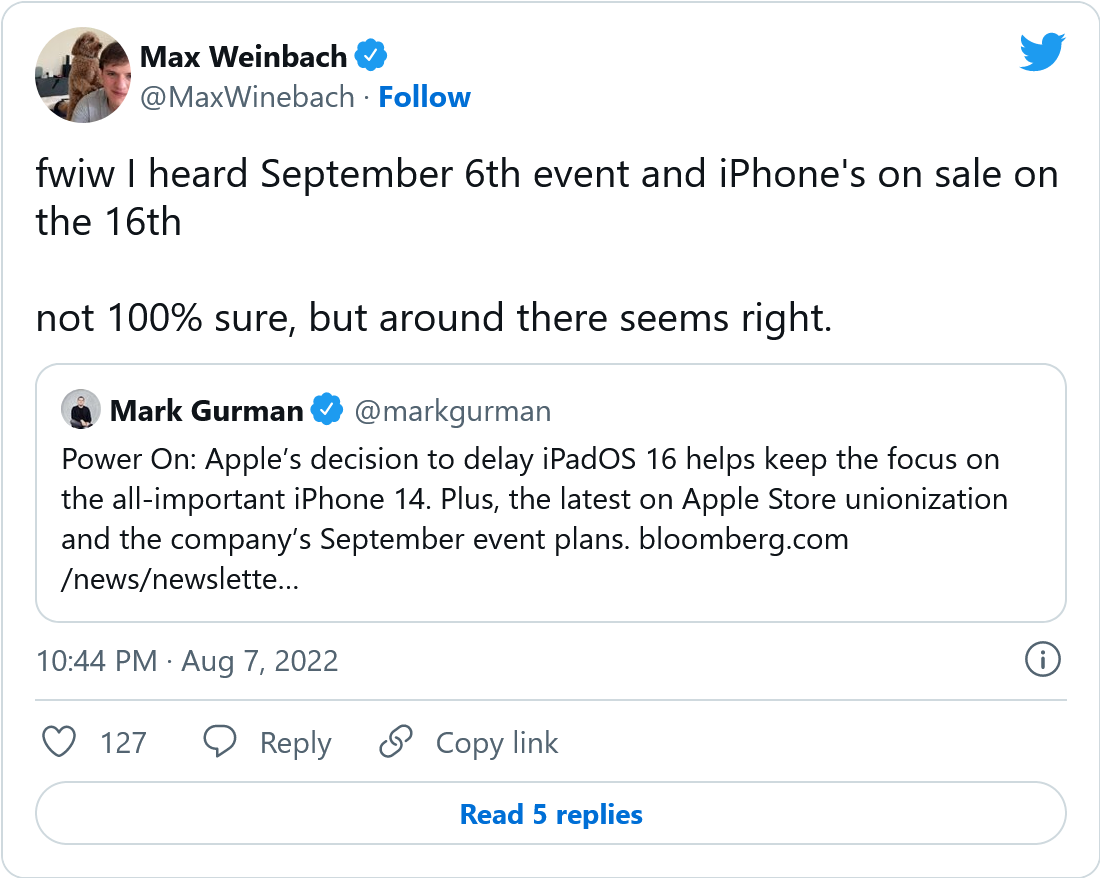Like the tweet with heart icon
The image size is (1100, 878).
coord(61,742)
